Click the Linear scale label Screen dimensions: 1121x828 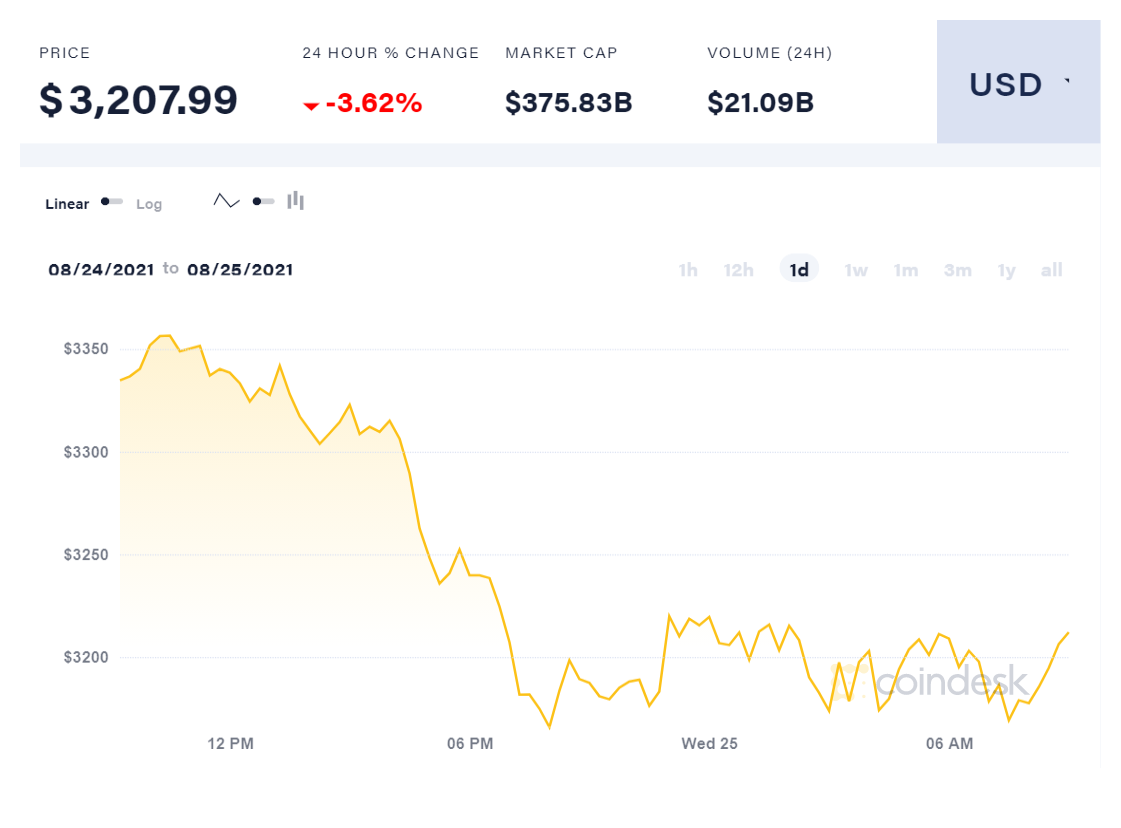pos(67,204)
